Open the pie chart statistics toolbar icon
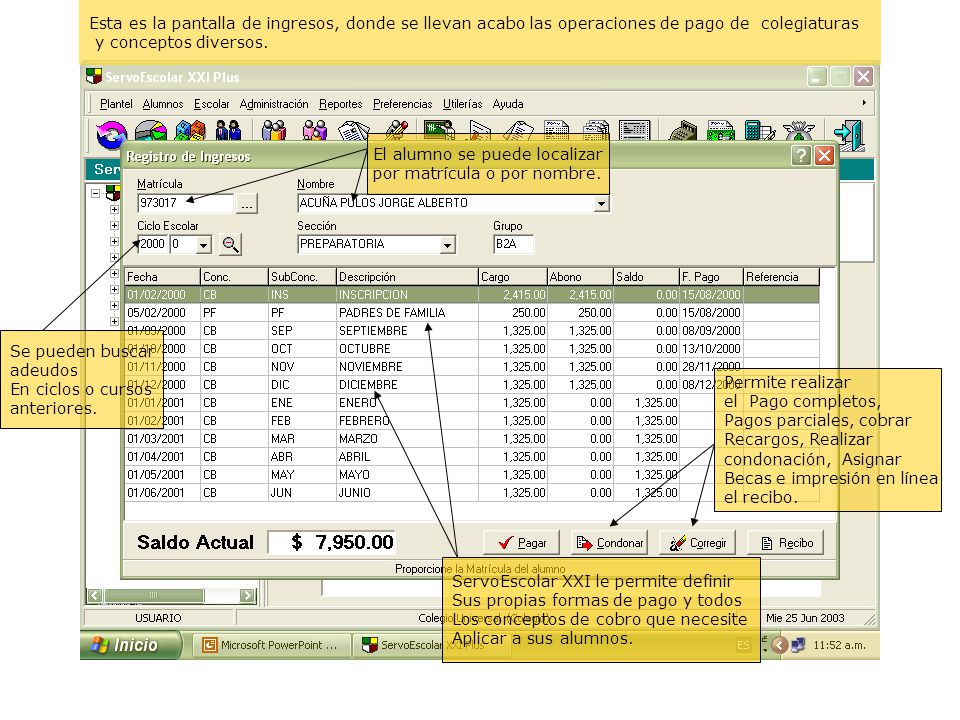 tap(151, 131)
